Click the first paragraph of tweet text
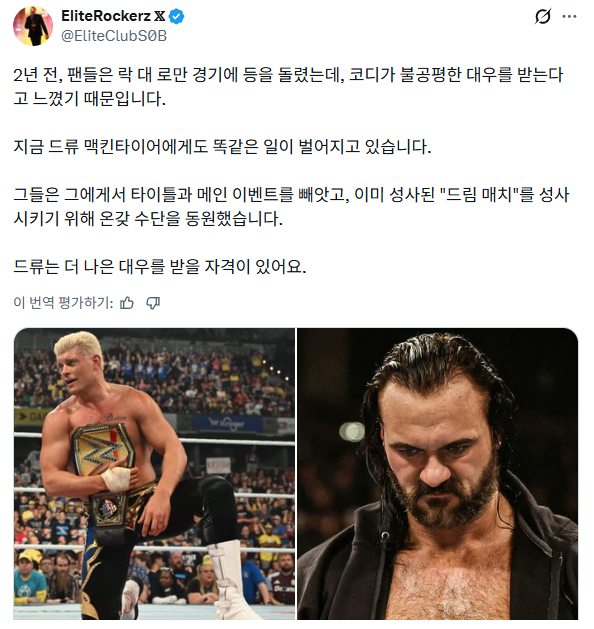Screen dimensions: 594x629 click(288, 87)
